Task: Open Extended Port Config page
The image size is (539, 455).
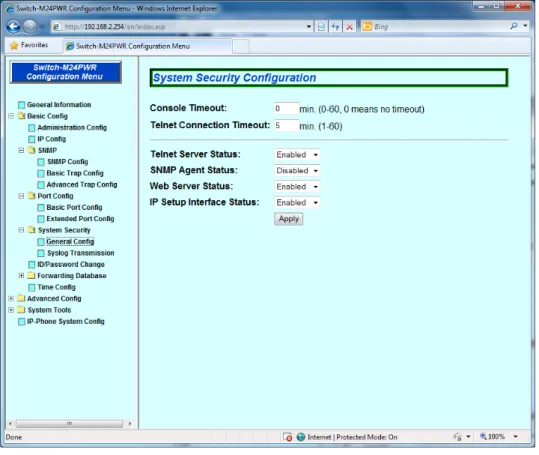Action: click(80, 219)
